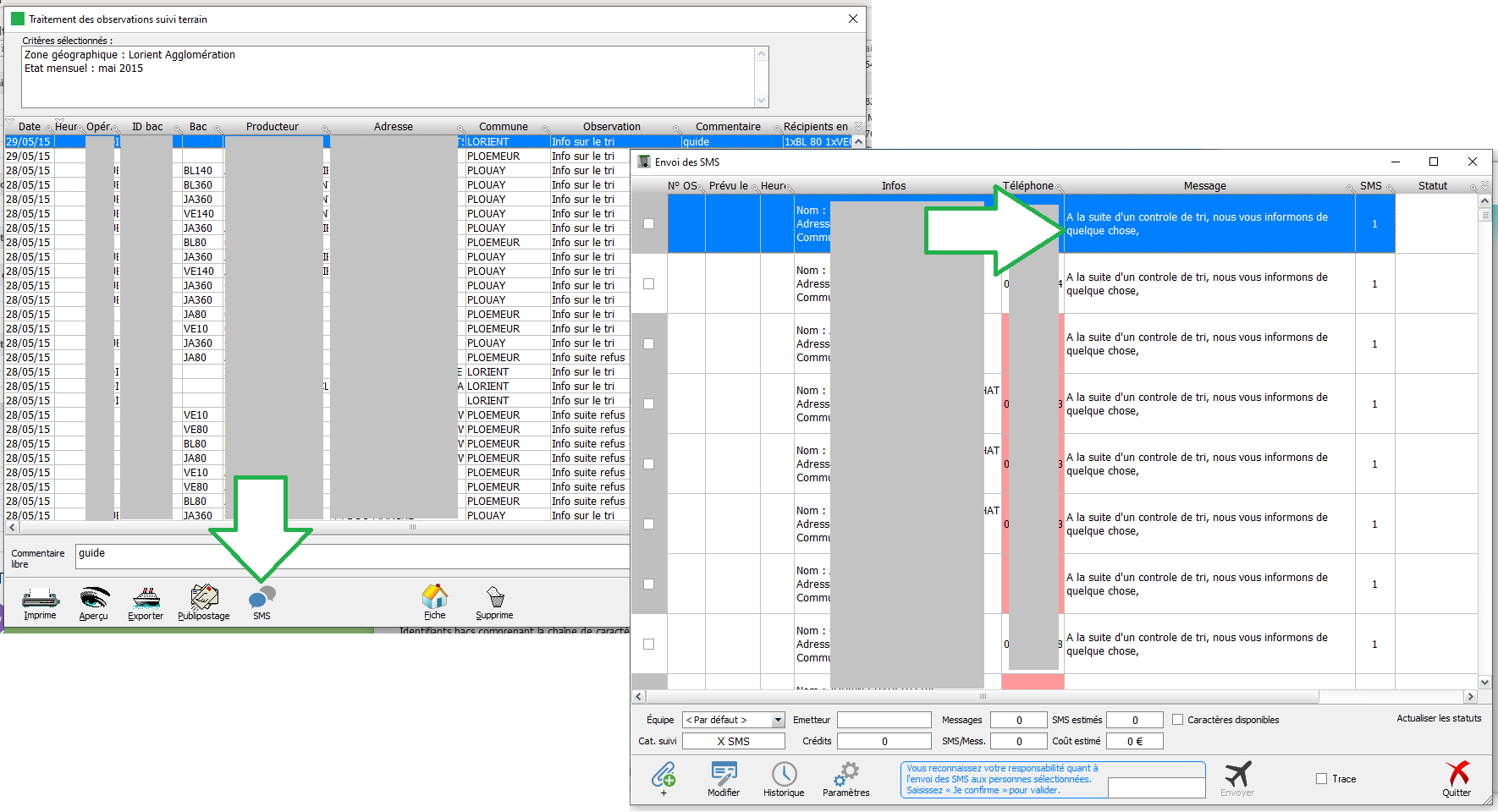Click the Quitter red X icon
1498x812 pixels.
(1457, 776)
